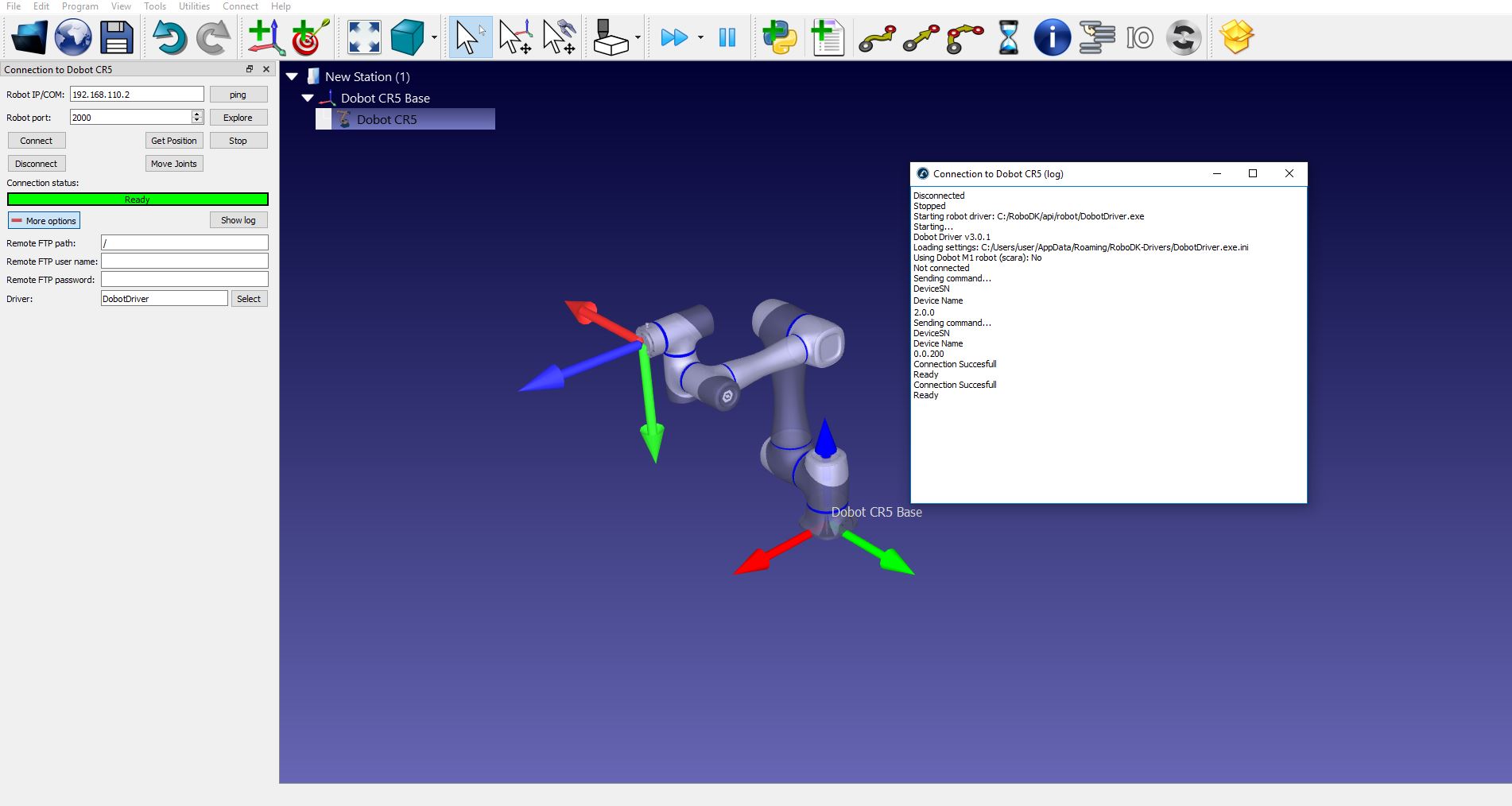Click the Save station floppy icon
The height and width of the screenshot is (806, 1512).
[x=117, y=37]
